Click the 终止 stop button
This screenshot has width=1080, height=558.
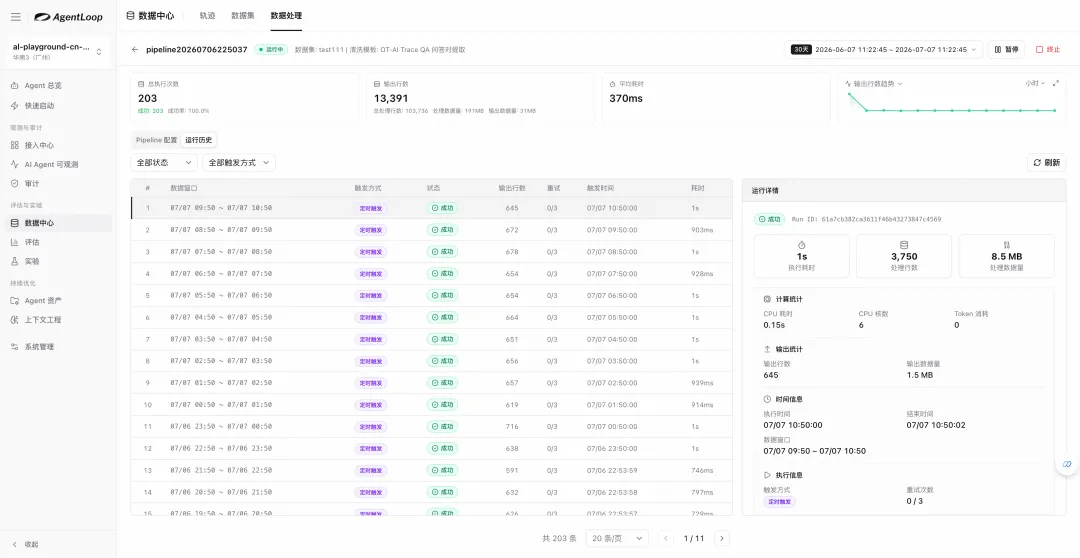pos(1048,50)
